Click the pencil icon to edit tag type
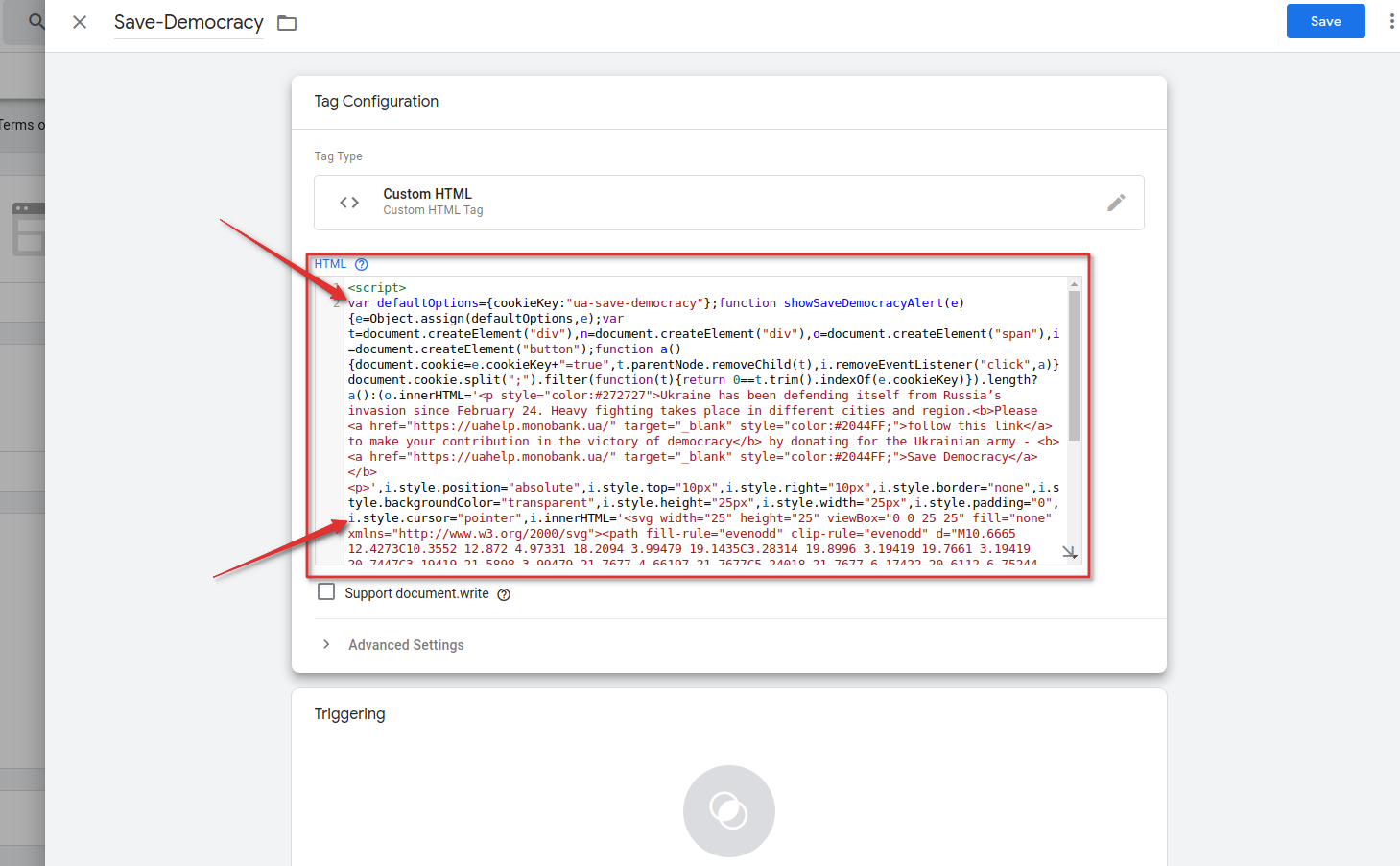 point(1116,203)
